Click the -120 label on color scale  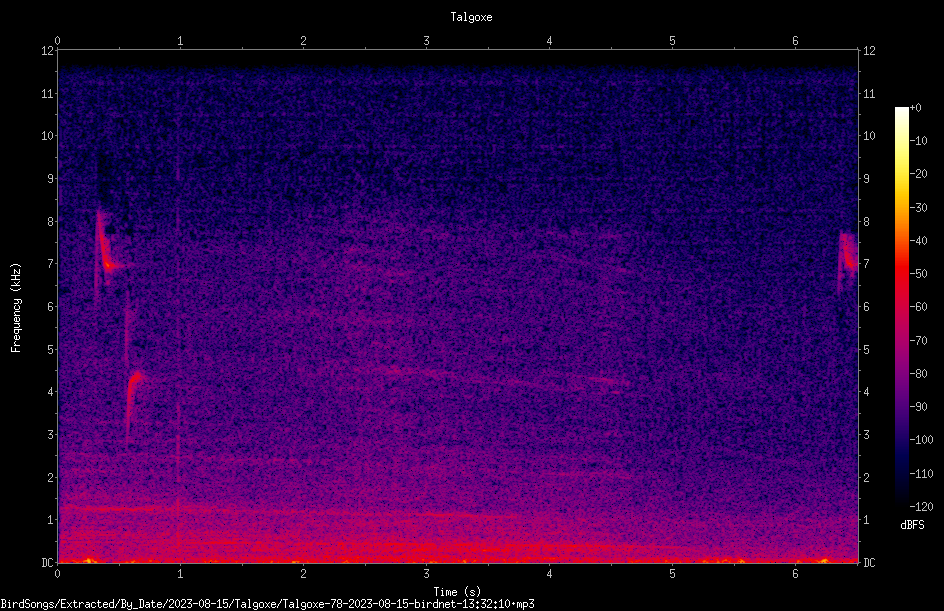pyautogui.click(x=921, y=506)
